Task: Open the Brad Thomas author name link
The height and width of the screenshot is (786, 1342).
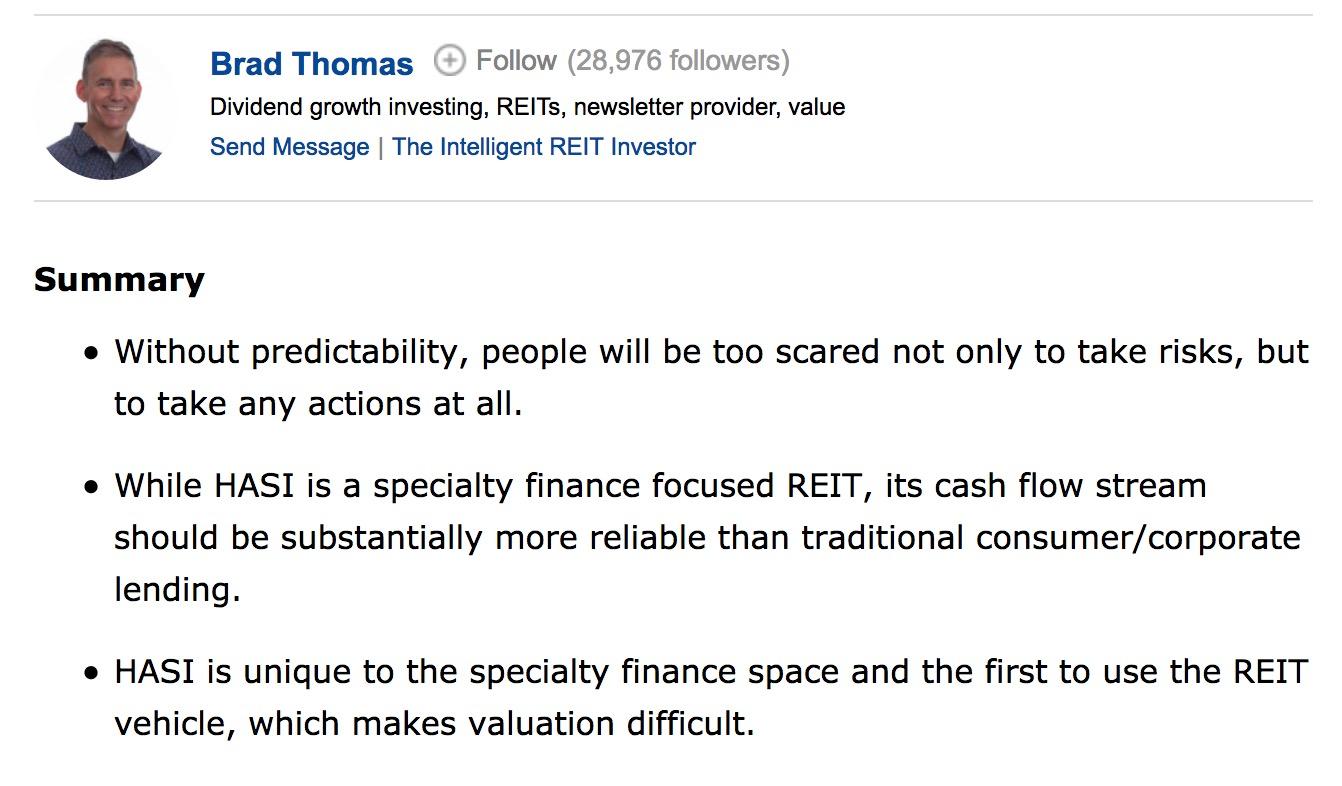Action: 311,64
